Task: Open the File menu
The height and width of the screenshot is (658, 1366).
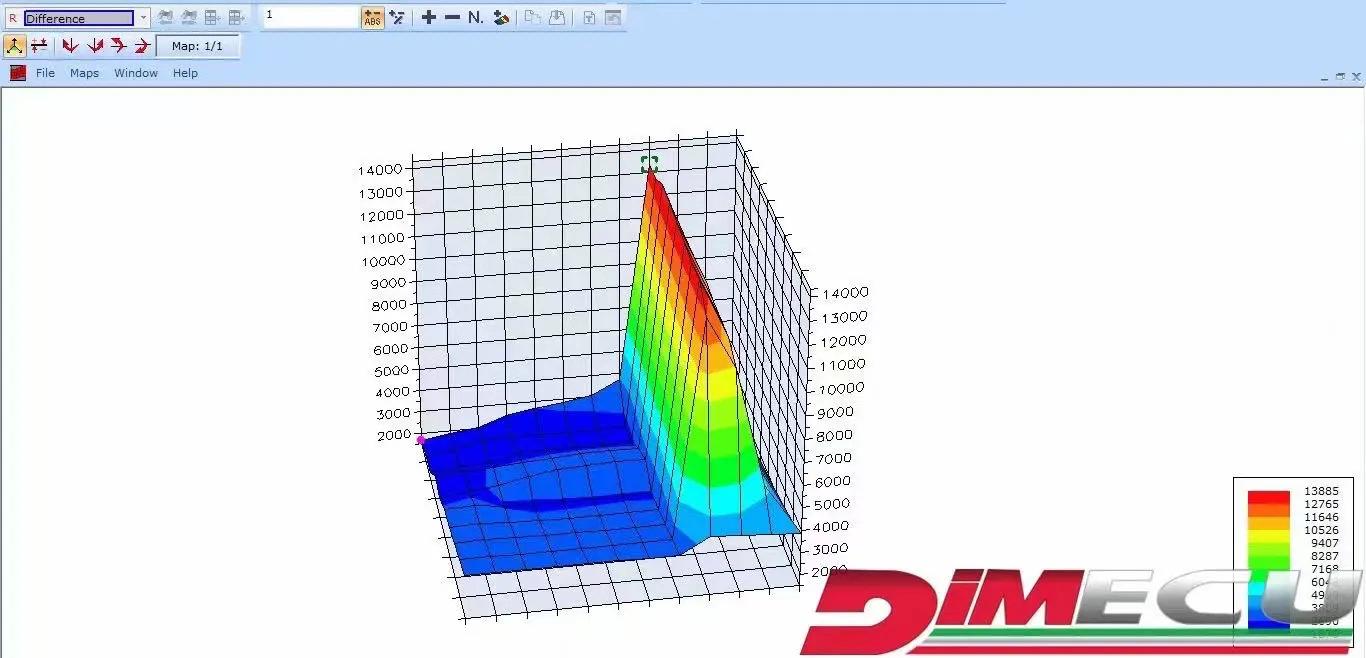Action: (46, 73)
